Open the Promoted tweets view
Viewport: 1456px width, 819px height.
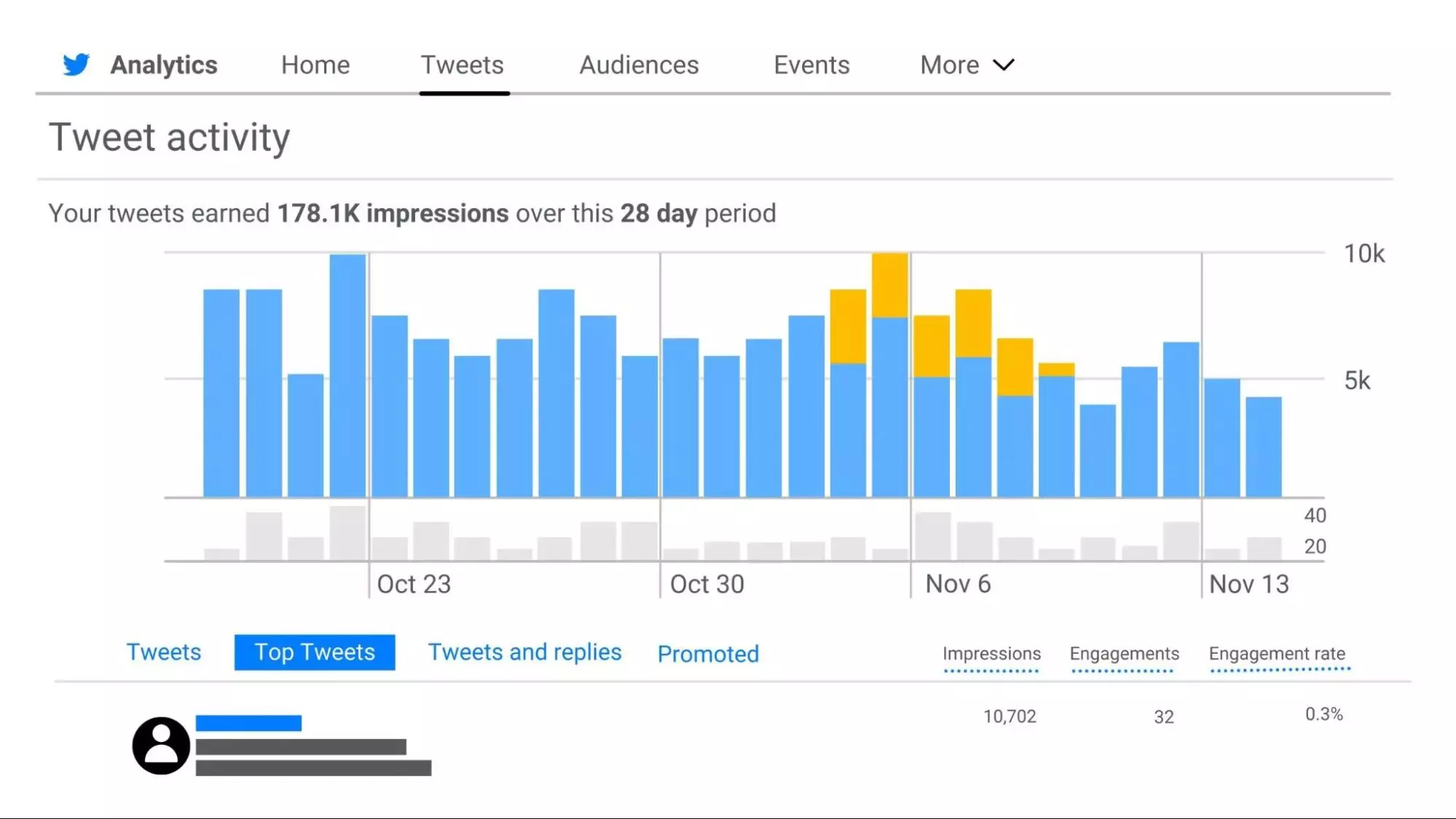[x=707, y=654]
